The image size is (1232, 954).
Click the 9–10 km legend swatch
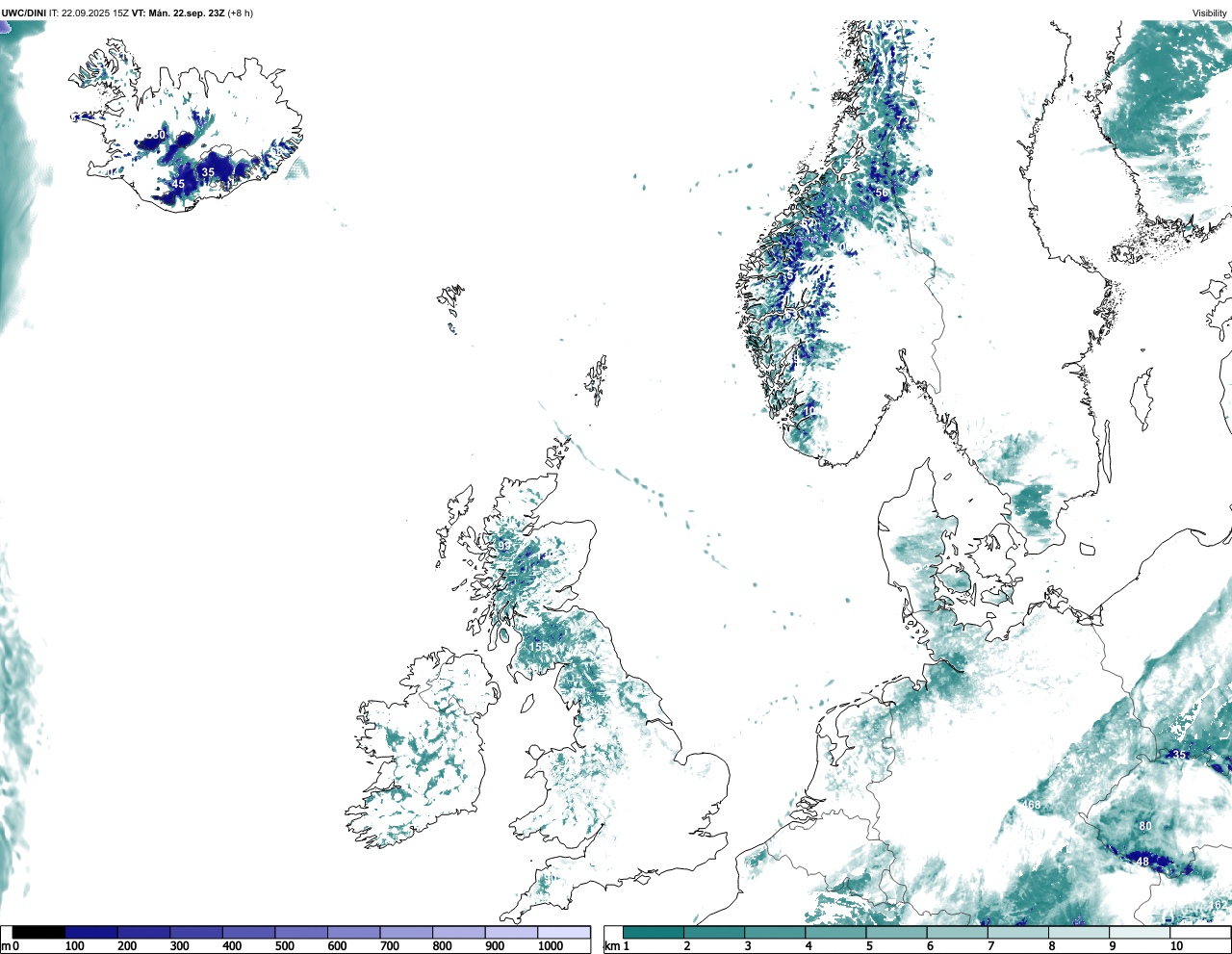pyautogui.click(x=1140, y=932)
